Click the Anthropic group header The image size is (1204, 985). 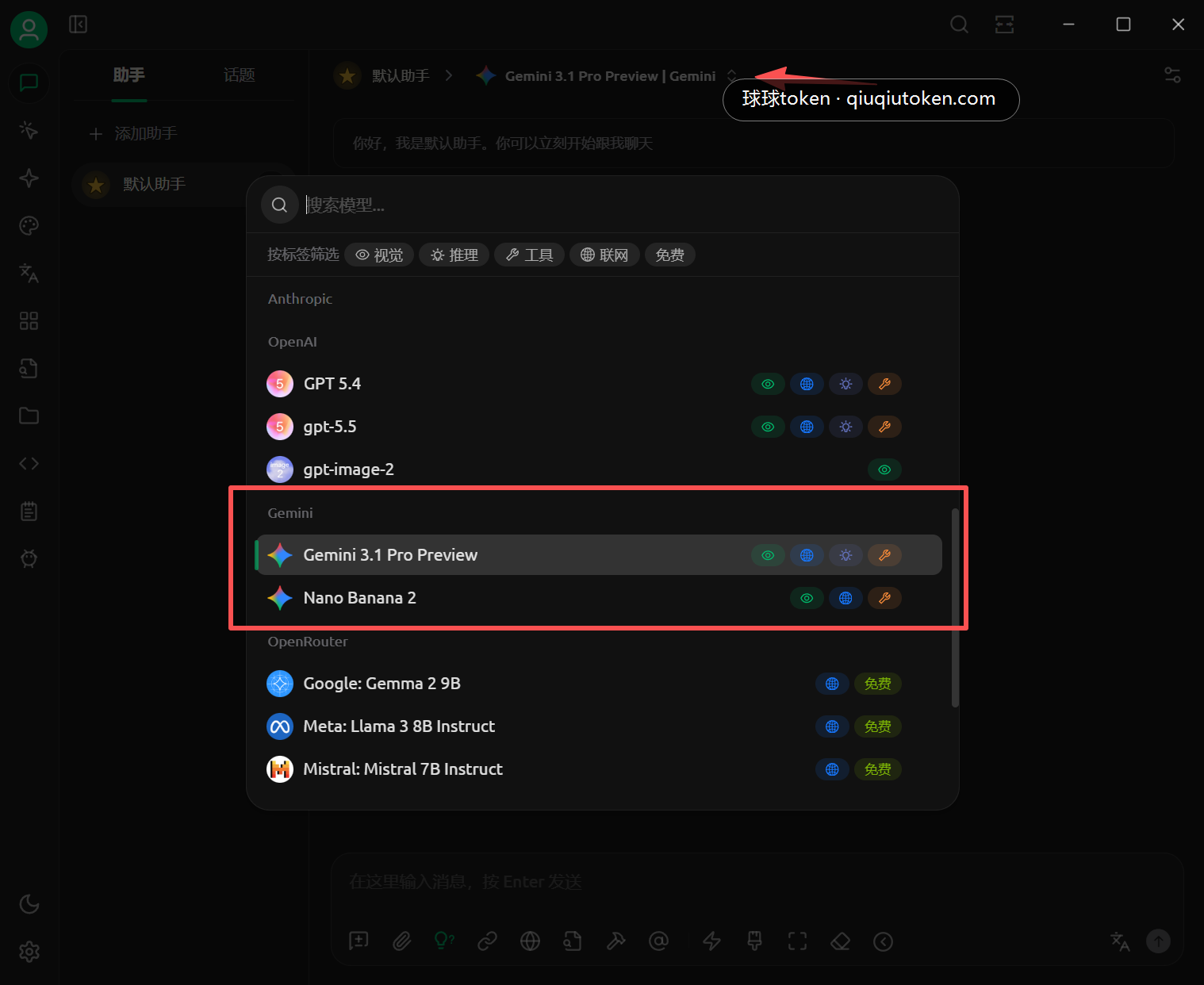(x=300, y=299)
